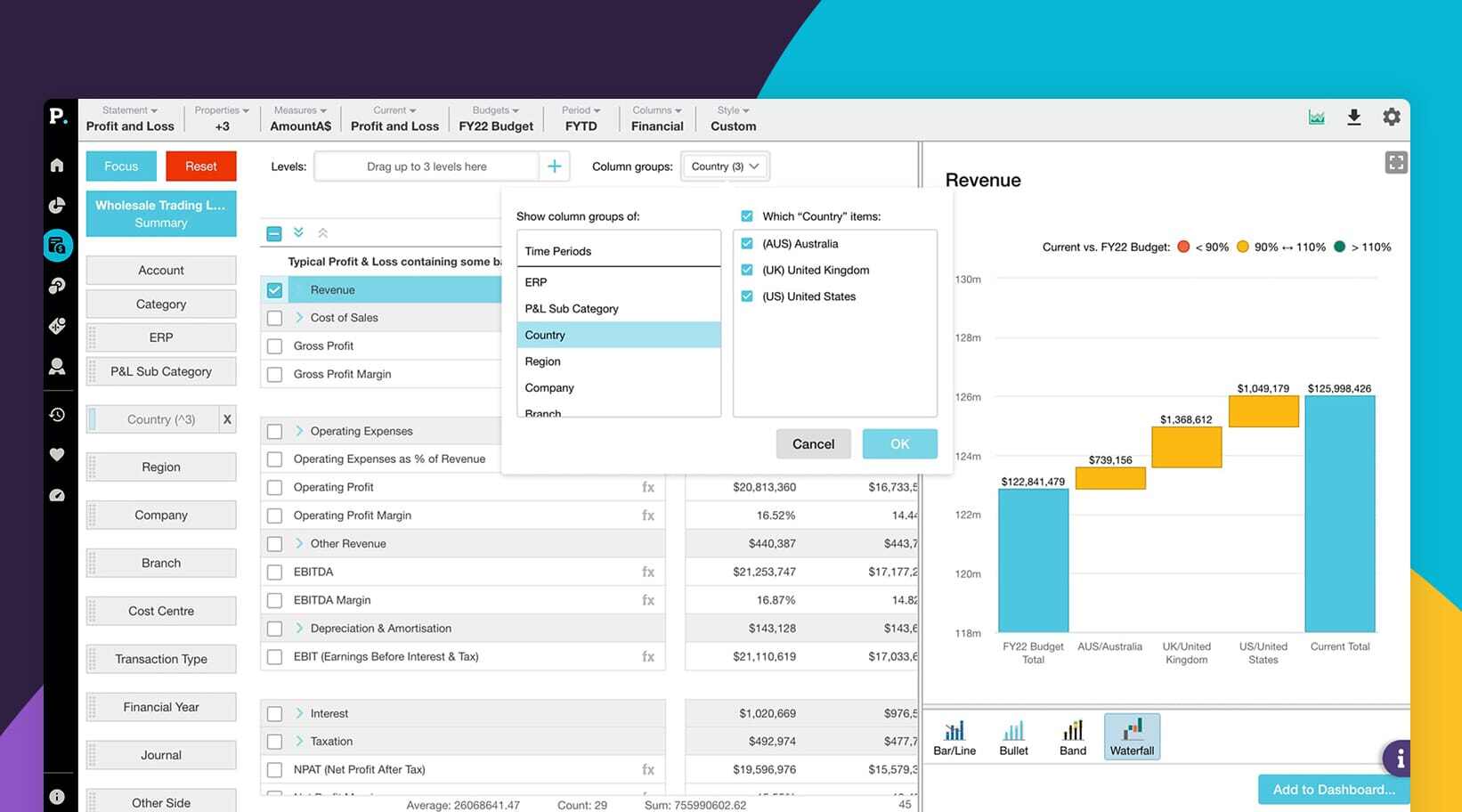Expand the Cost of Sales row
Screen dimensions: 1462x812
coord(299,318)
